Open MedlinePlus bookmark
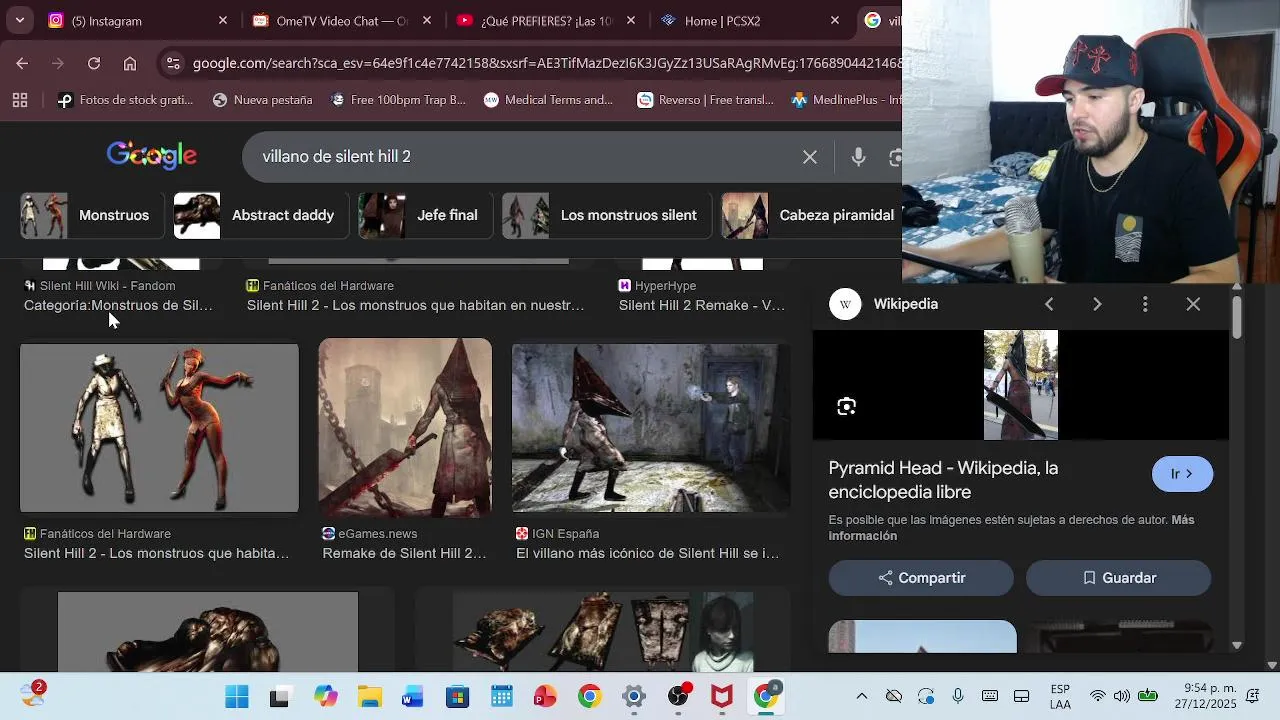 click(x=846, y=100)
